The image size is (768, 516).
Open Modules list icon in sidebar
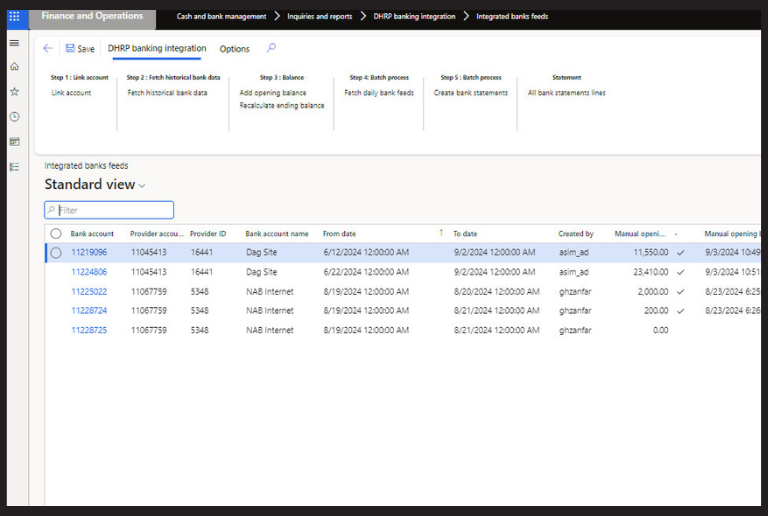click(15, 167)
